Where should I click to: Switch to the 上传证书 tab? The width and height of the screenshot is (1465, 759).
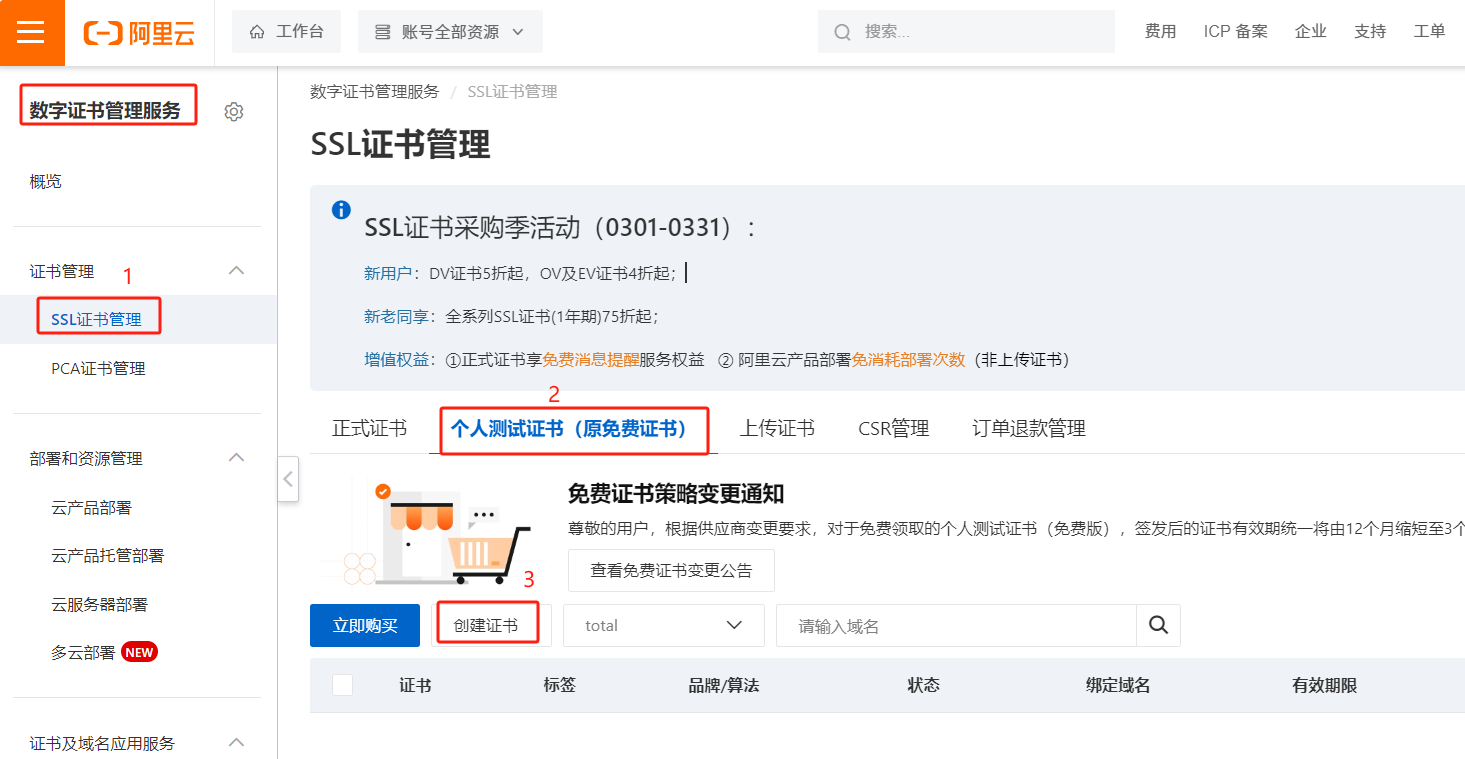[776, 428]
